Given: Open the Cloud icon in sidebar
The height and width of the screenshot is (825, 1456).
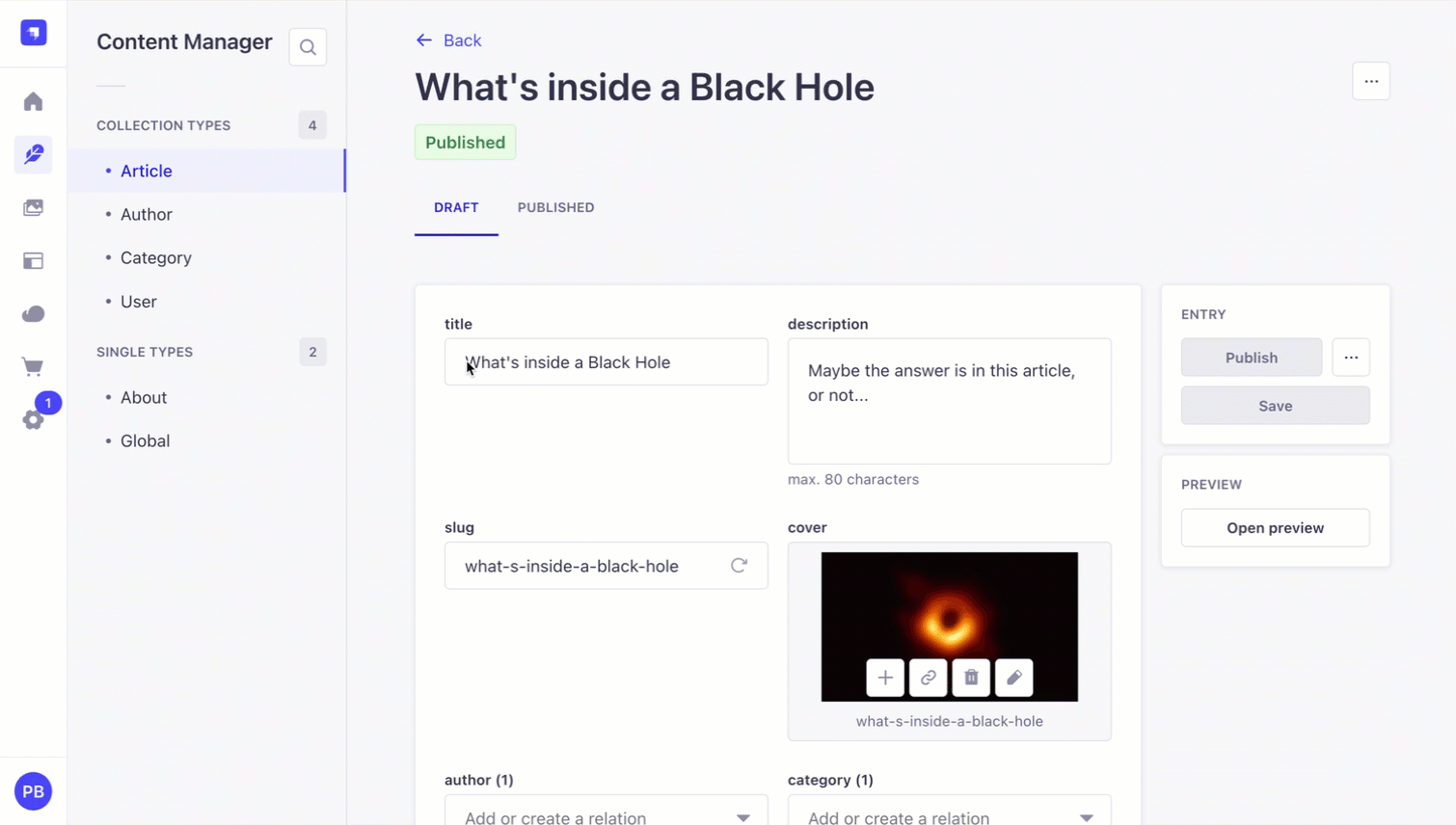Looking at the screenshot, I should click(34, 314).
